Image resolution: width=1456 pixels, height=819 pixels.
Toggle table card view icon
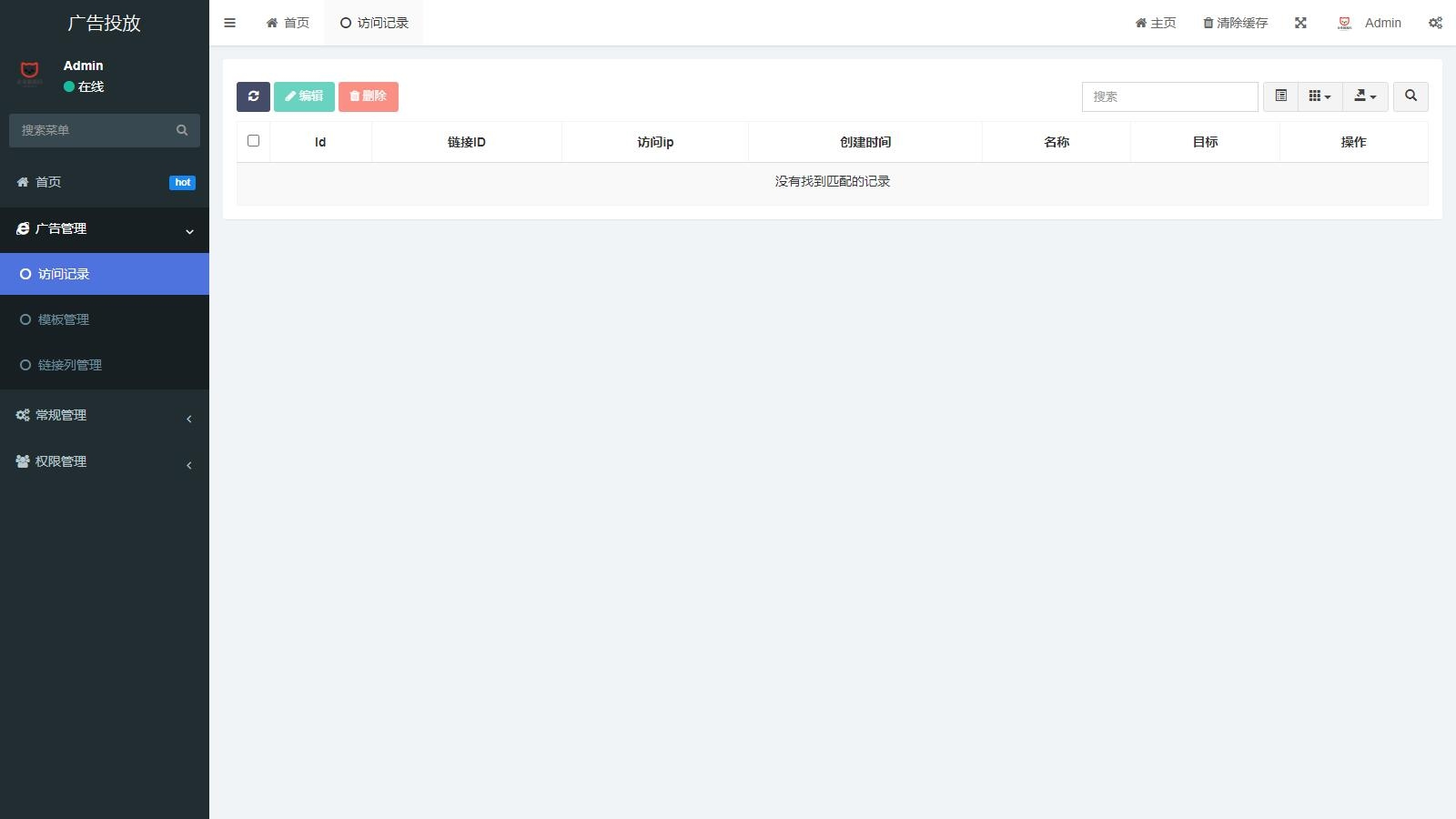point(1280,96)
